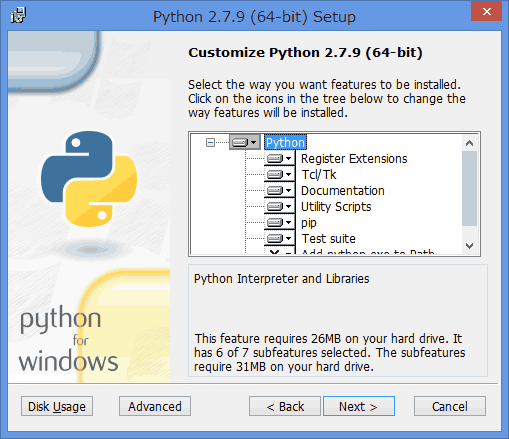Open the pip feature drive icon
This screenshot has width=509, height=439.
[280, 222]
